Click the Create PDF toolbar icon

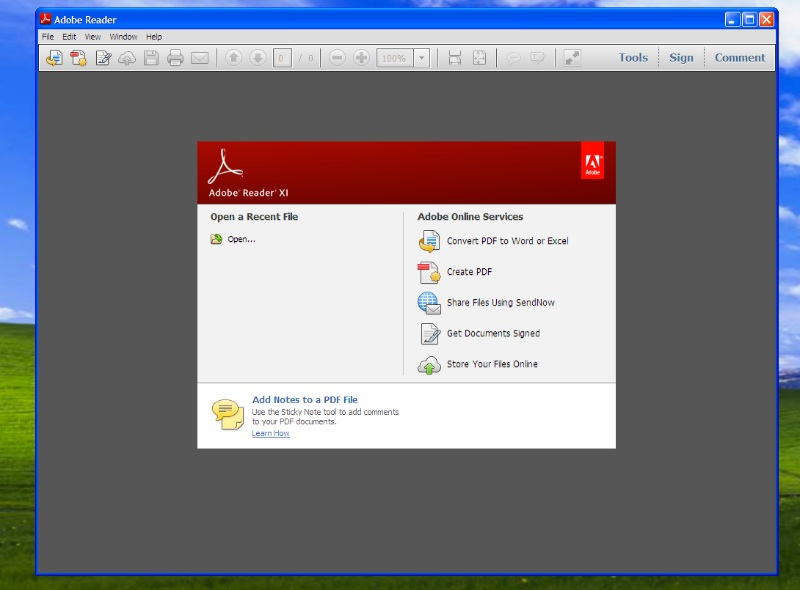(78, 58)
